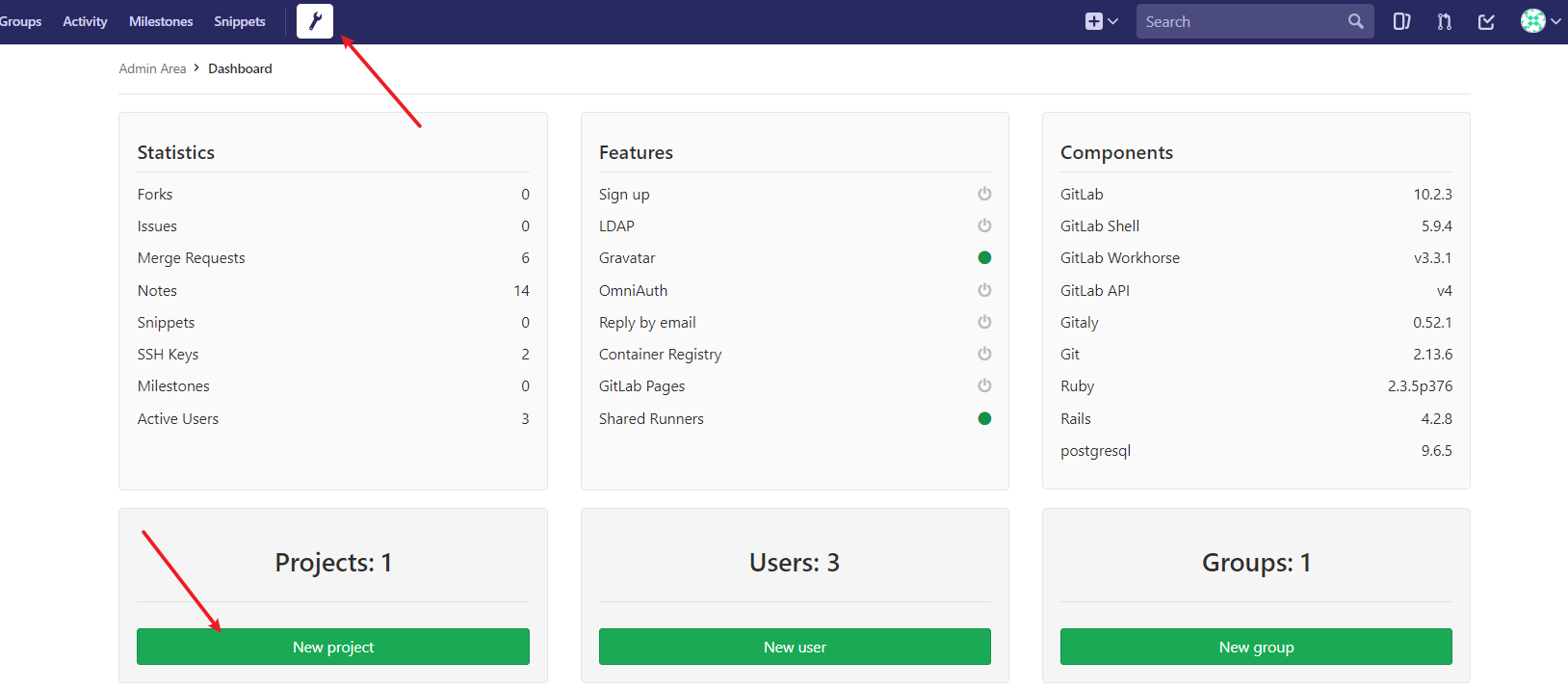This screenshot has width=1568, height=689.
Task: Go to Snippets in the navbar
Action: pos(240,21)
